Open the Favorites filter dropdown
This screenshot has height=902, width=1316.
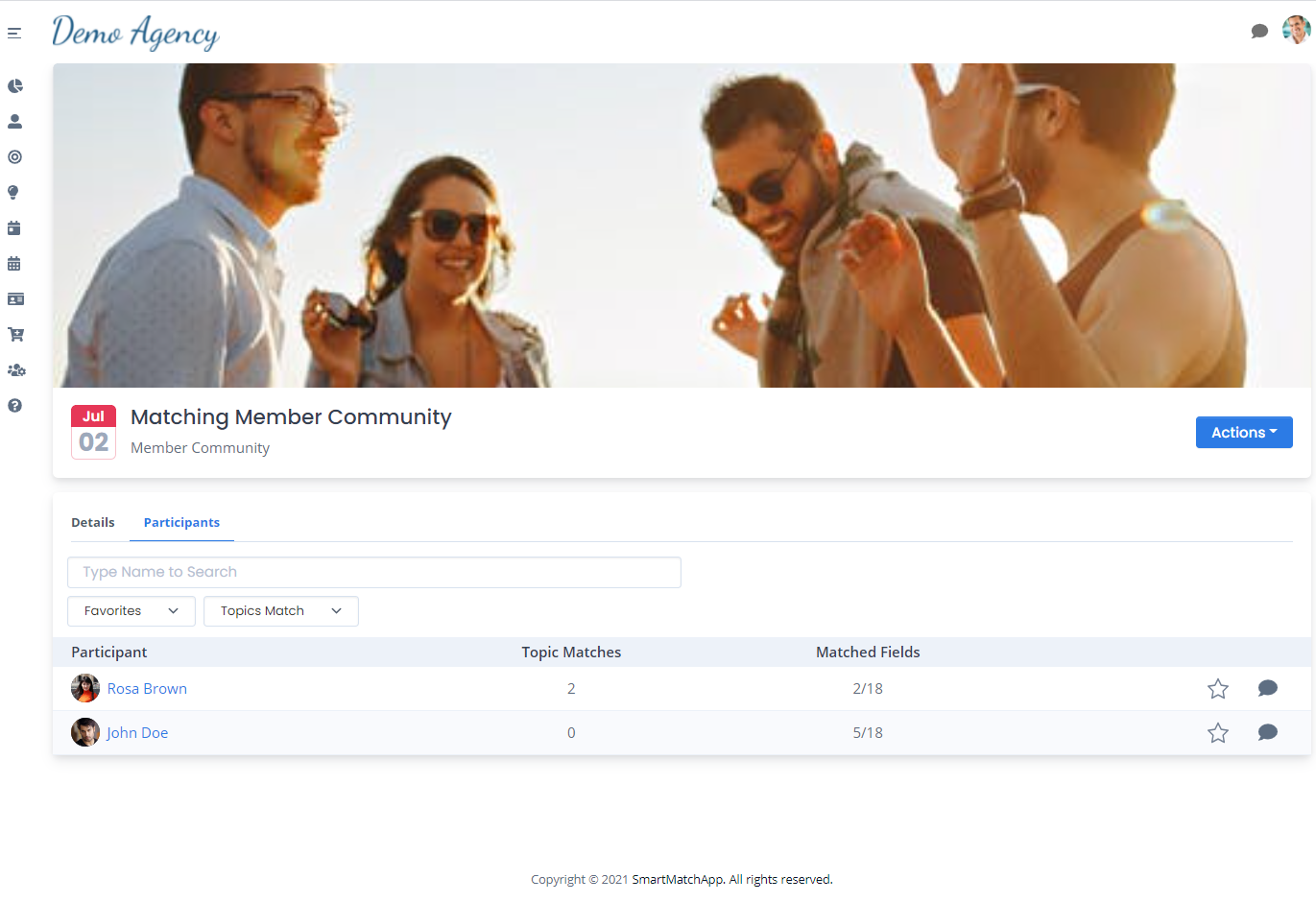(131, 610)
